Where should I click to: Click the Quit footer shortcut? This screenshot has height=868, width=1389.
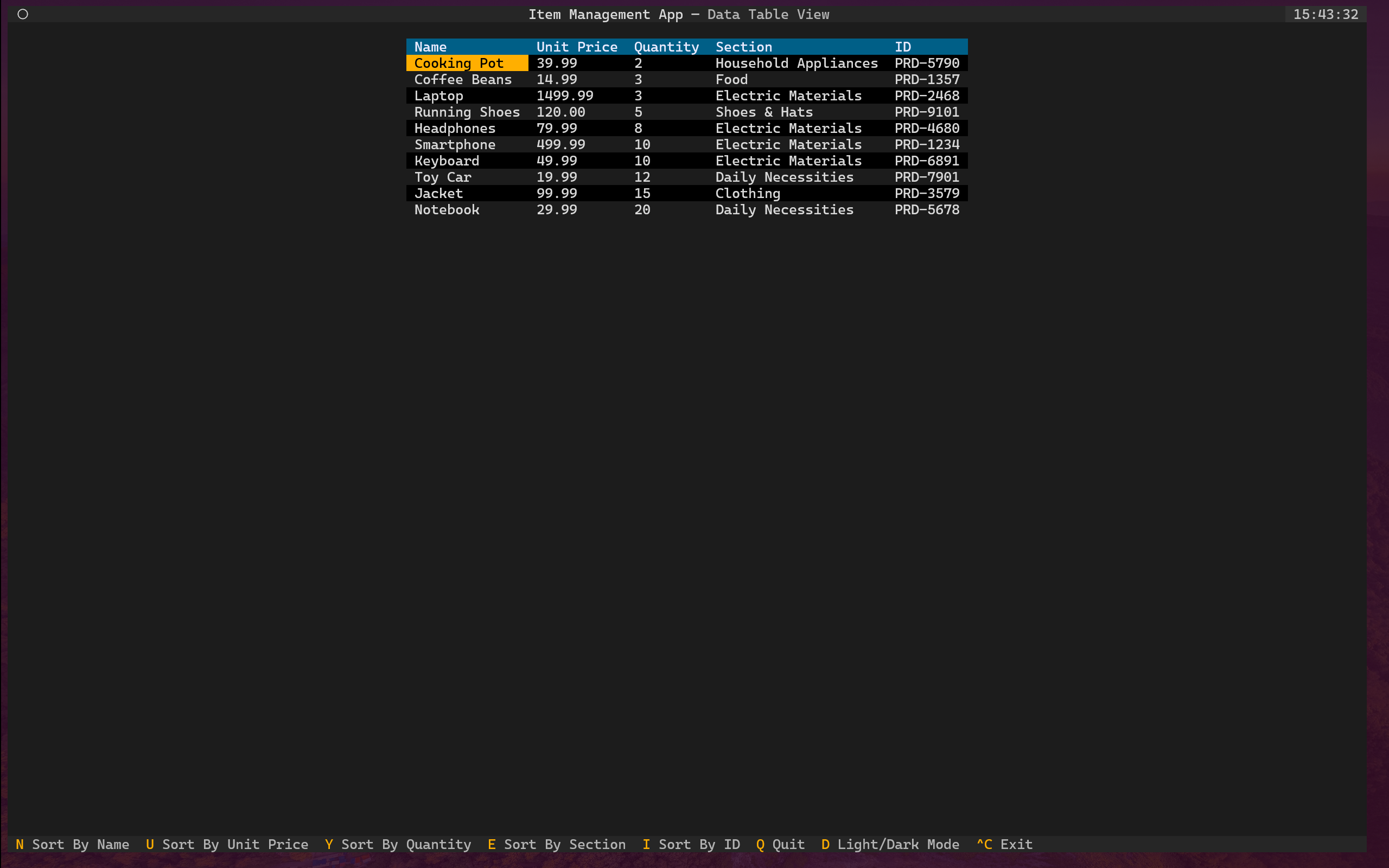(781, 845)
